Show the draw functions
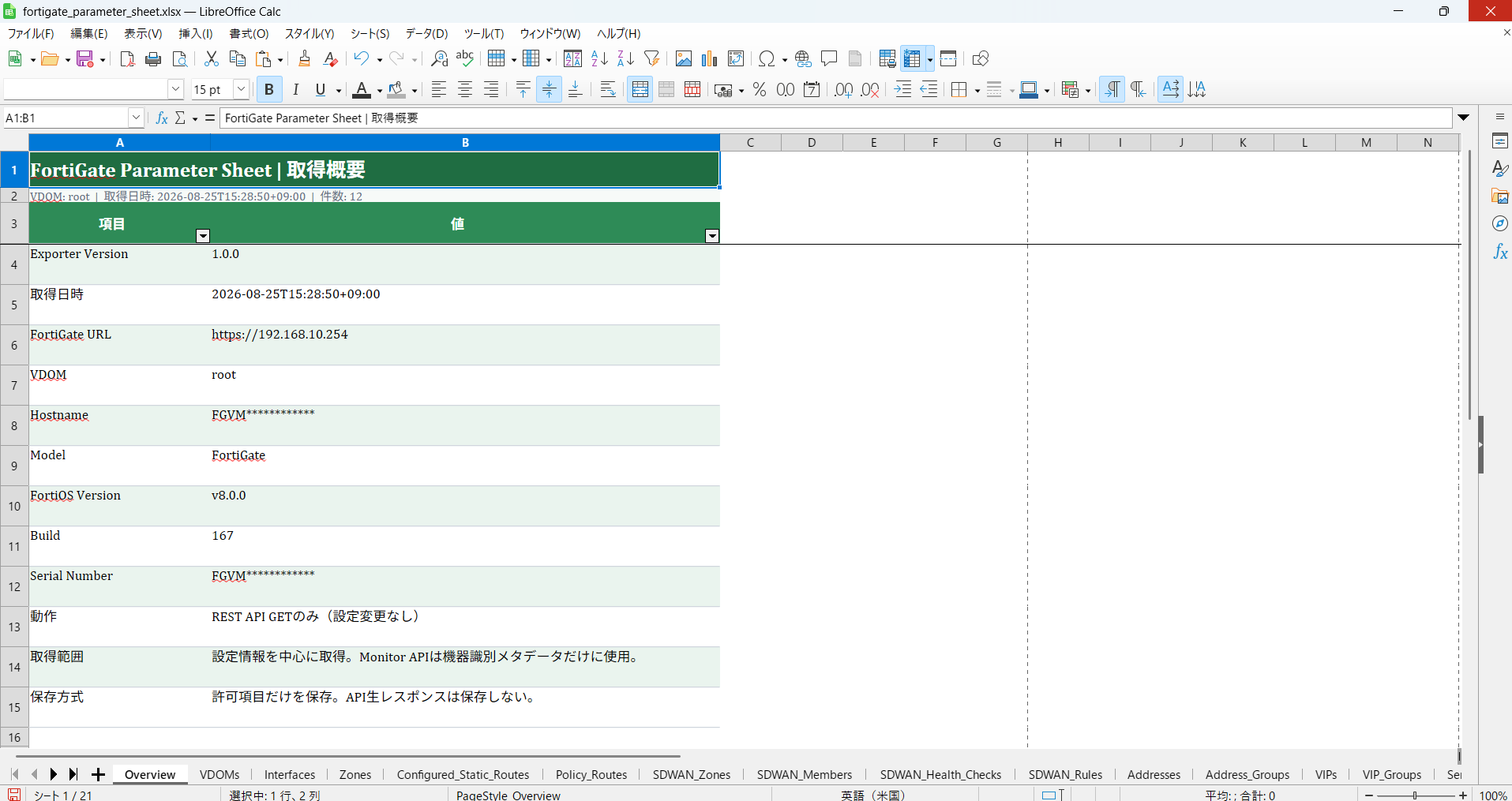Image resolution: width=1512 pixels, height=801 pixels. pos(981,59)
